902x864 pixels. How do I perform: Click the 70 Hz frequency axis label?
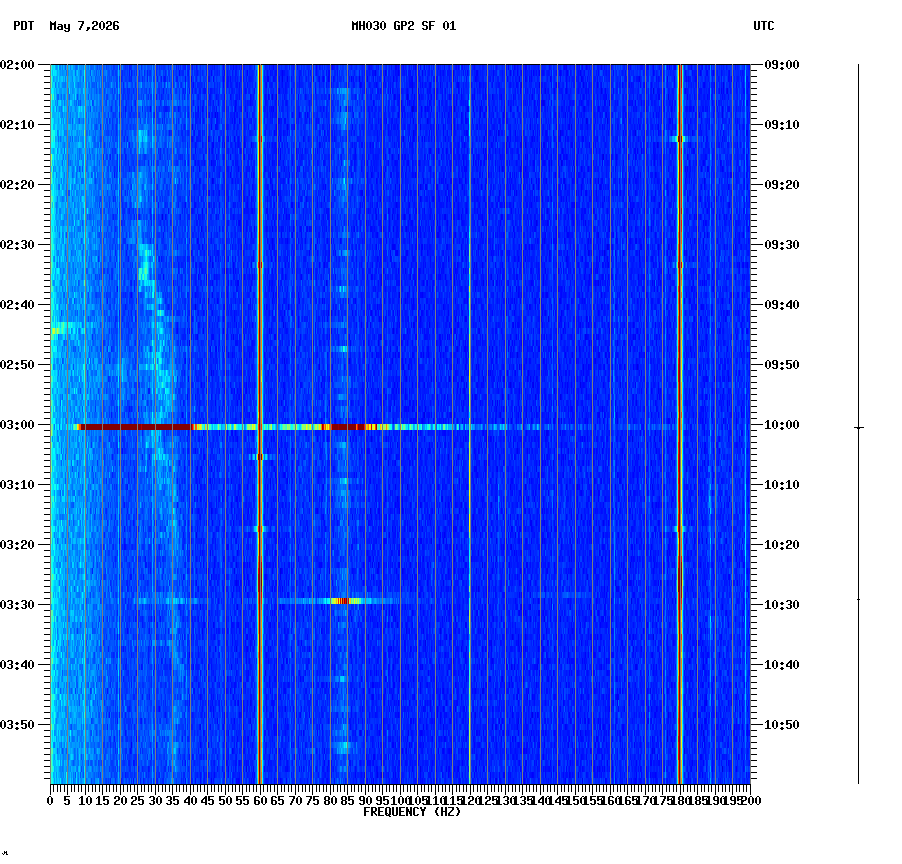pos(295,801)
